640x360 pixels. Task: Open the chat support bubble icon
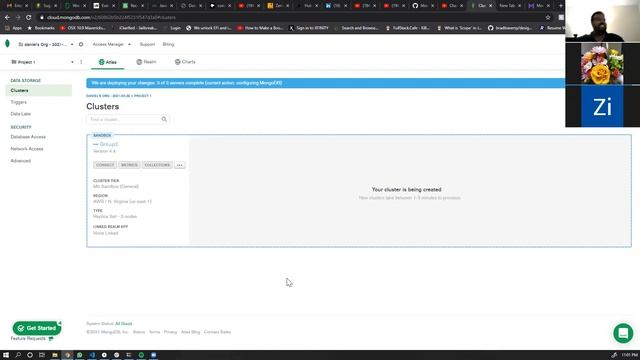[623, 333]
